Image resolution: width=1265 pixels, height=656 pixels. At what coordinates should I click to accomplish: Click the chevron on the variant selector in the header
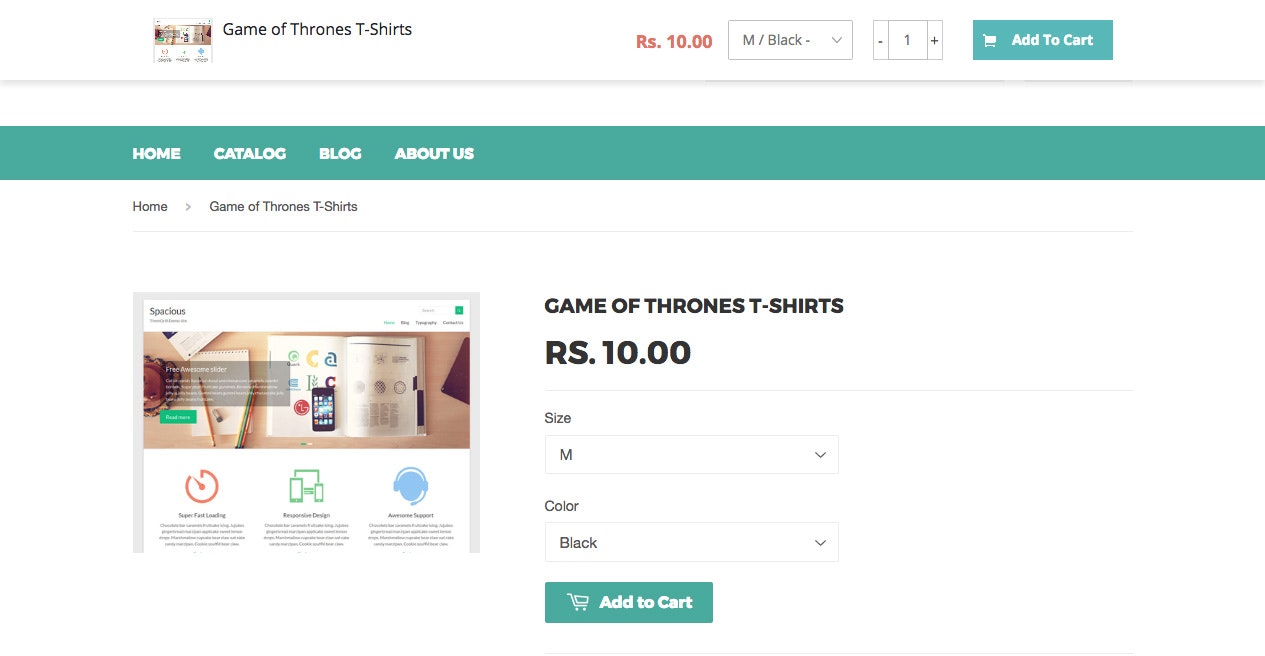tap(839, 40)
